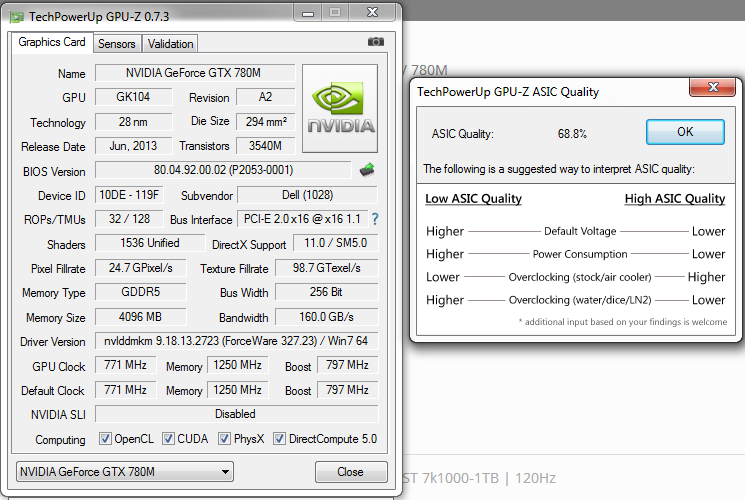
Task: Click the GPU field GK104
Action: click(134, 97)
